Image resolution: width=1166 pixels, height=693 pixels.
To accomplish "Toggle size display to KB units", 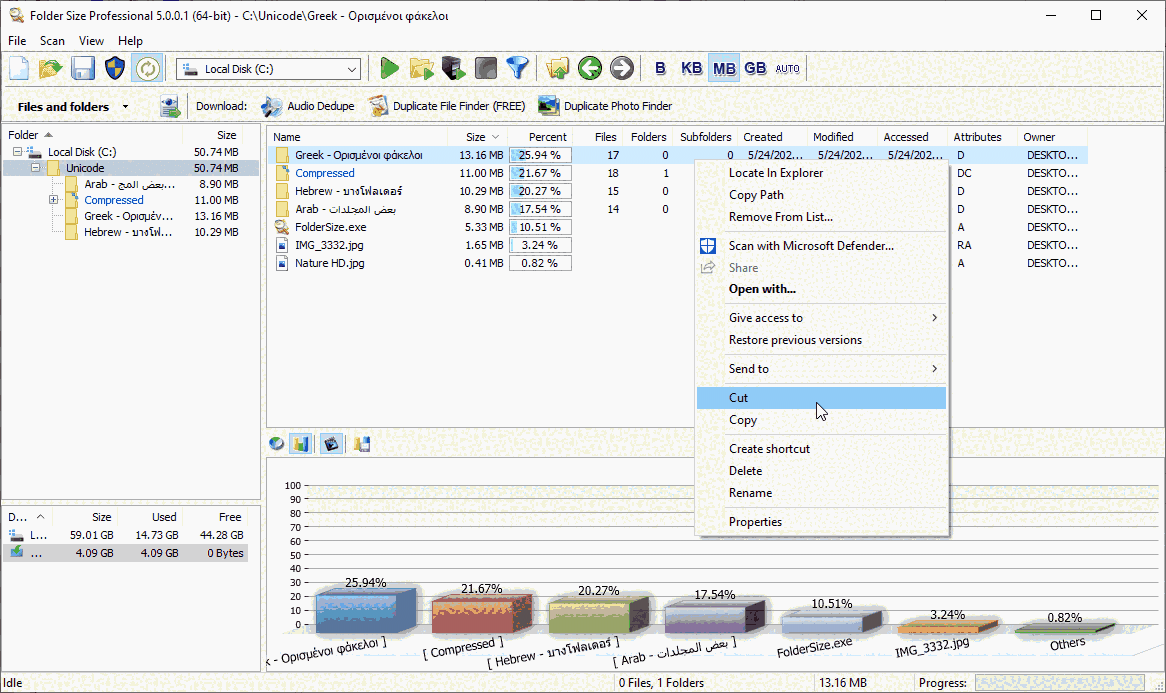I will [x=691, y=67].
